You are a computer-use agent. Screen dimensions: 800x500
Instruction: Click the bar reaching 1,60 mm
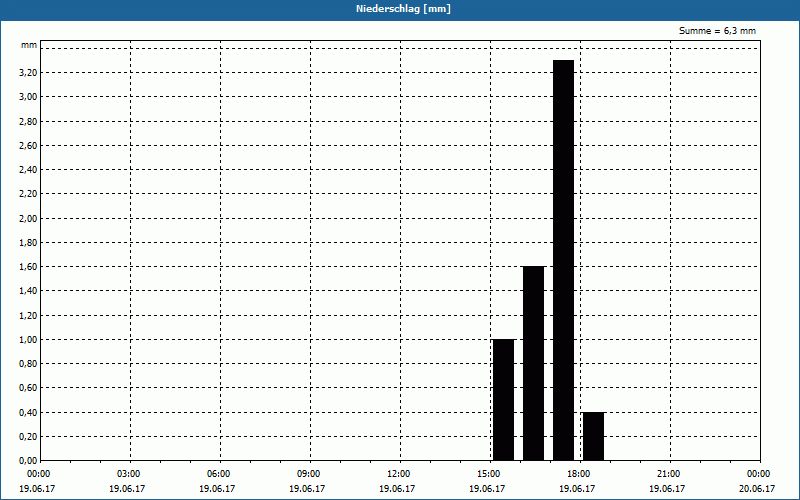pos(533,363)
